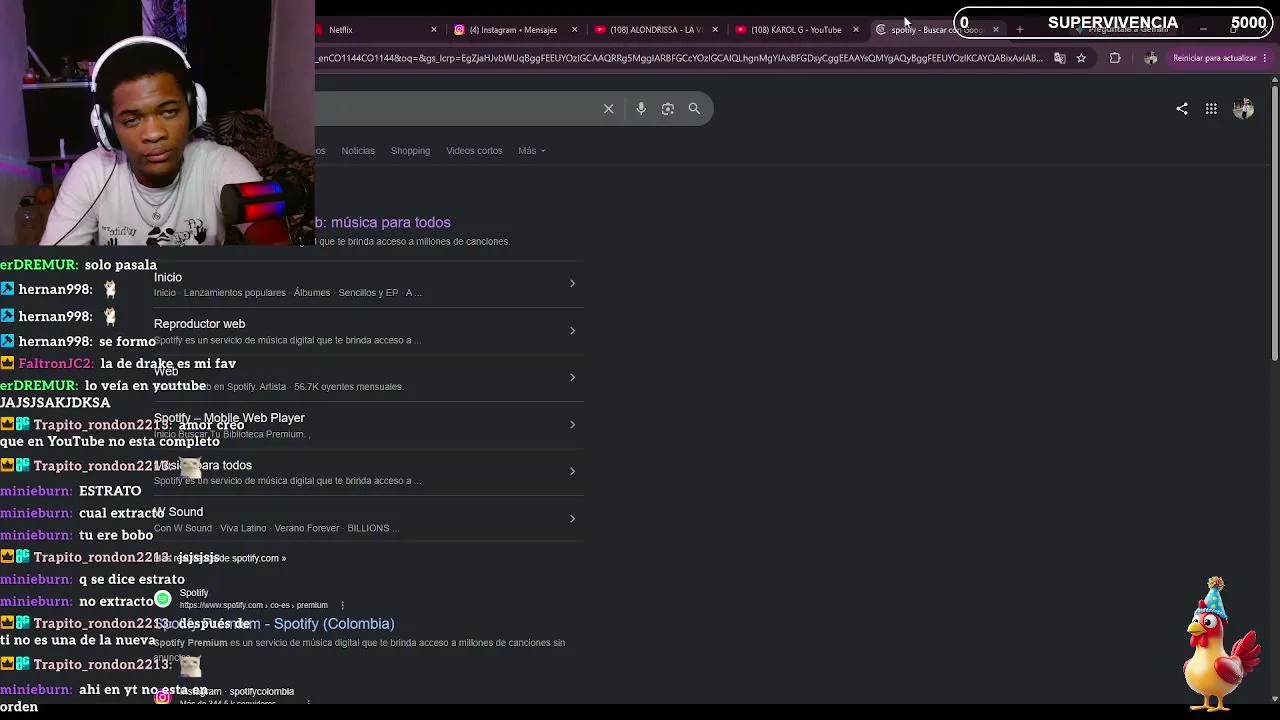Click the address bar URL
Viewport: 1280px width, 720px height.
(680, 58)
